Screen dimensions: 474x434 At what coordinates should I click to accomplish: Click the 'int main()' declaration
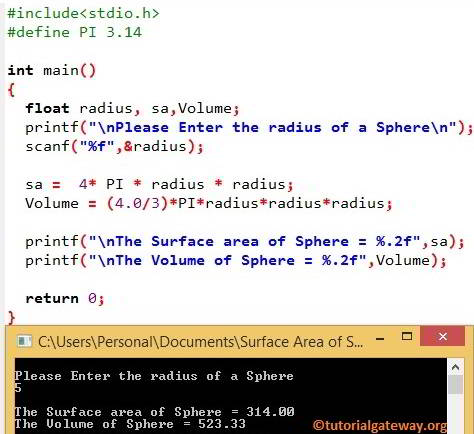pos(52,70)
